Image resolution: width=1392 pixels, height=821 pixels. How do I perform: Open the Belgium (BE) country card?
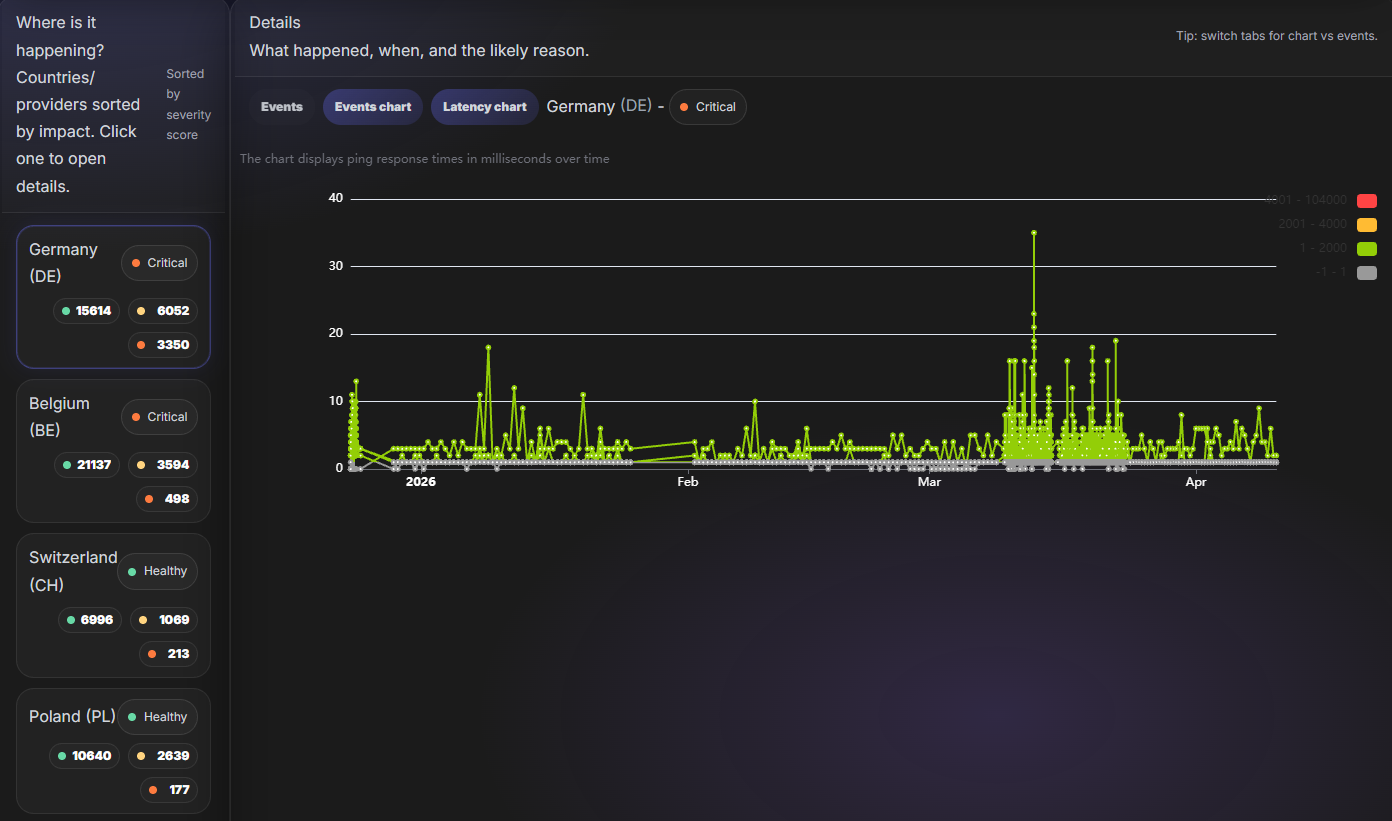point(113,451)
